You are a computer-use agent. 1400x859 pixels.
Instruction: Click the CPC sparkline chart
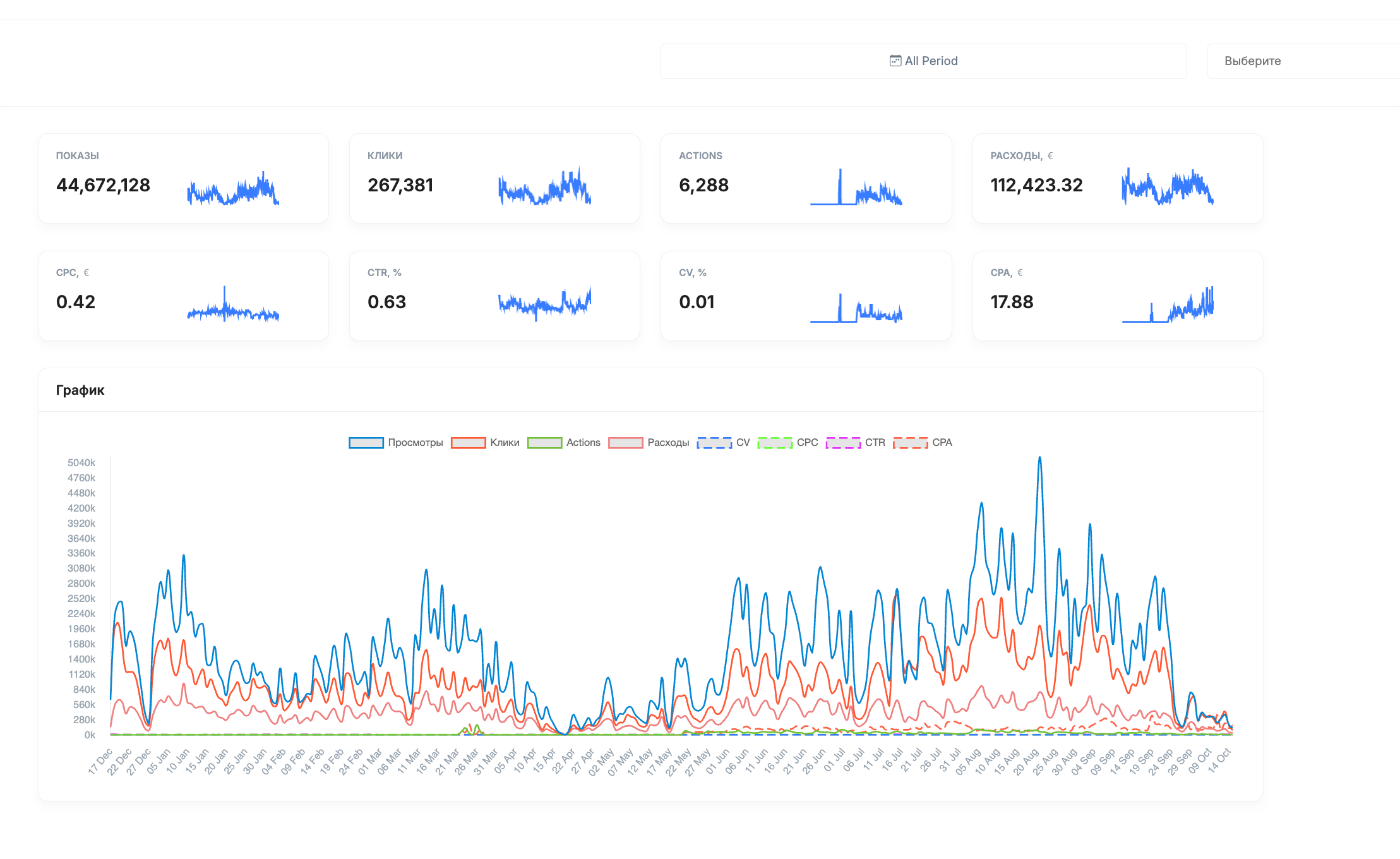pos(233,304)
